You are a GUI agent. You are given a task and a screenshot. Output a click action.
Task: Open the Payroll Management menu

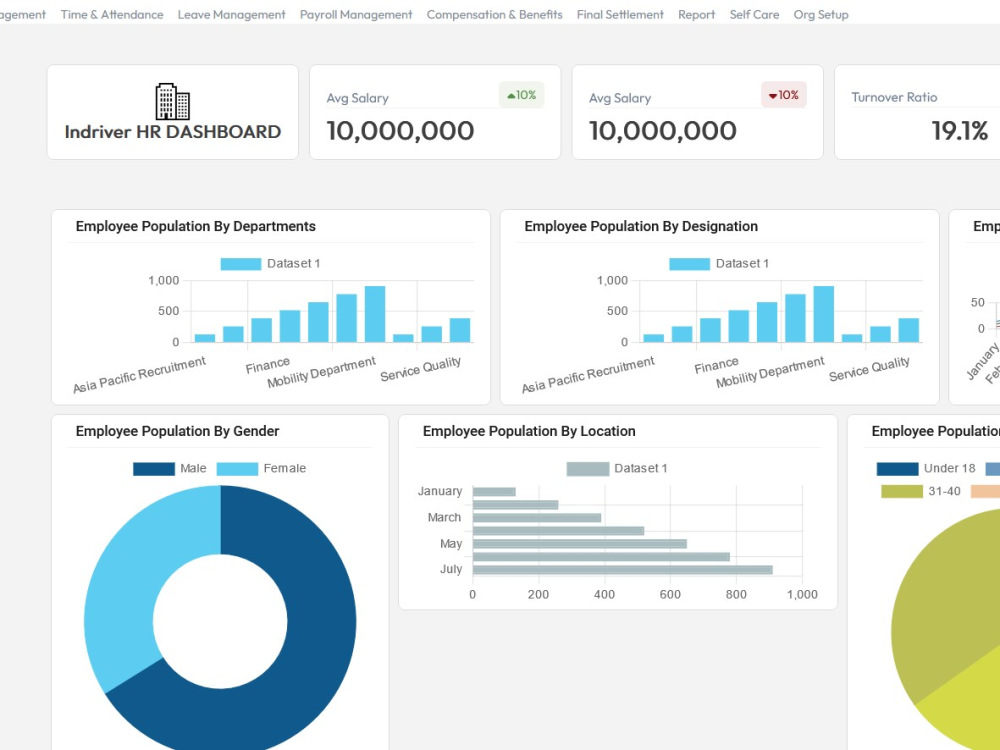pyautogui.click(x=356, y=15)
